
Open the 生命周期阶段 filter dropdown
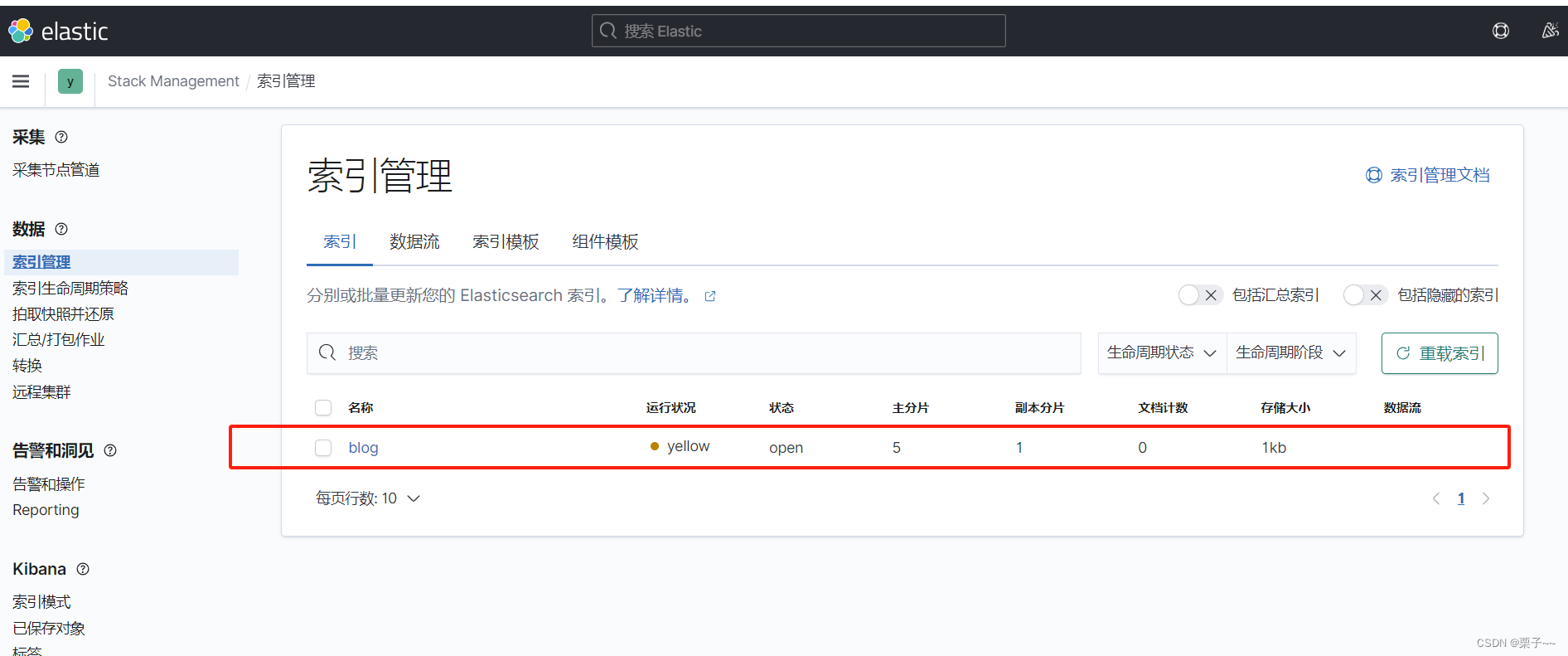tap(1291, 353)
